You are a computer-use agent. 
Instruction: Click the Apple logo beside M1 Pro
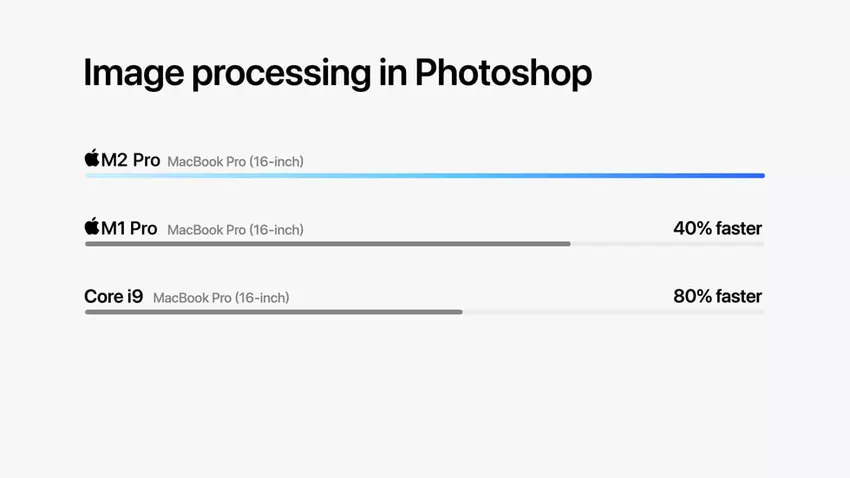point(92,227)
